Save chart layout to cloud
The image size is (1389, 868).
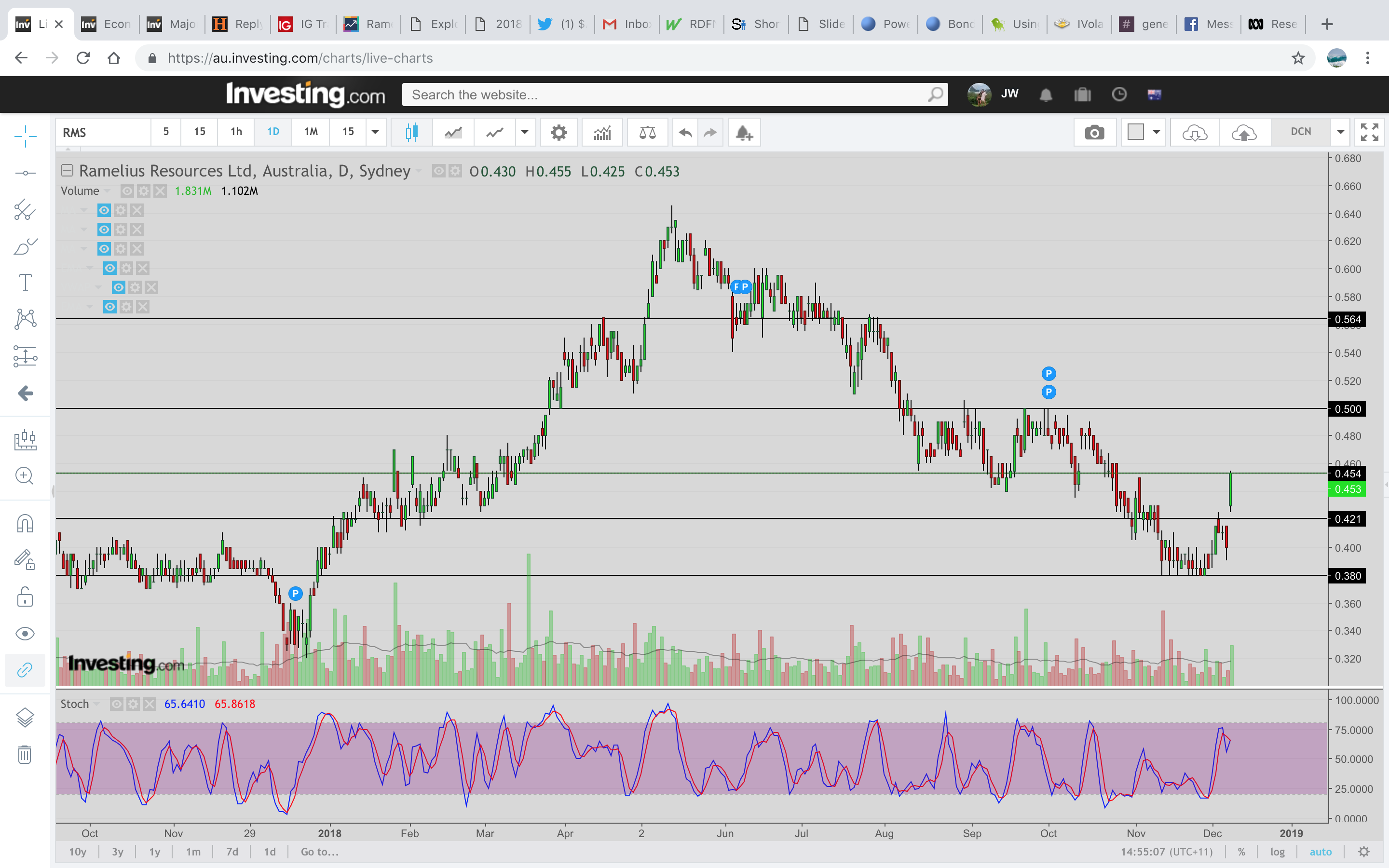[1244, 133]
